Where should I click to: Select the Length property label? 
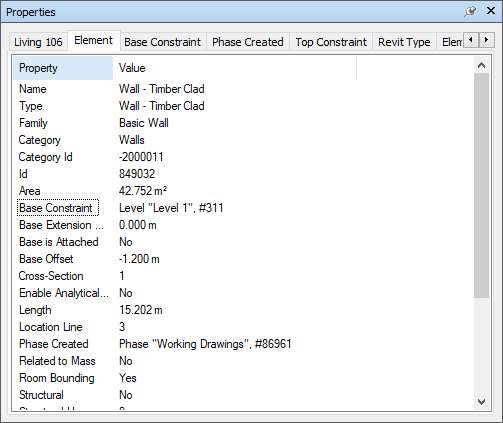(x=35, y=310)
